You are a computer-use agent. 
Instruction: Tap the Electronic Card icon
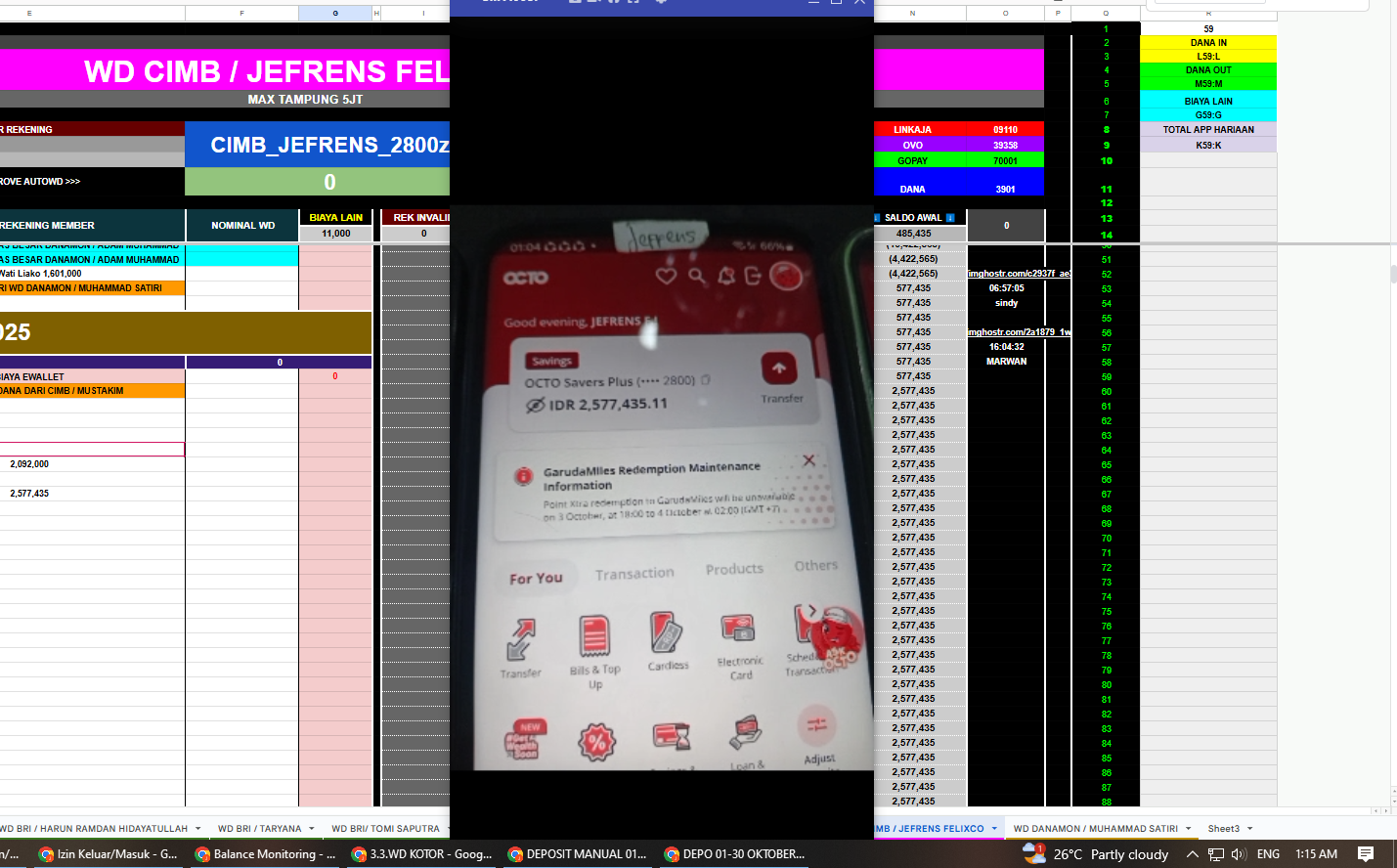pos(738,629)
